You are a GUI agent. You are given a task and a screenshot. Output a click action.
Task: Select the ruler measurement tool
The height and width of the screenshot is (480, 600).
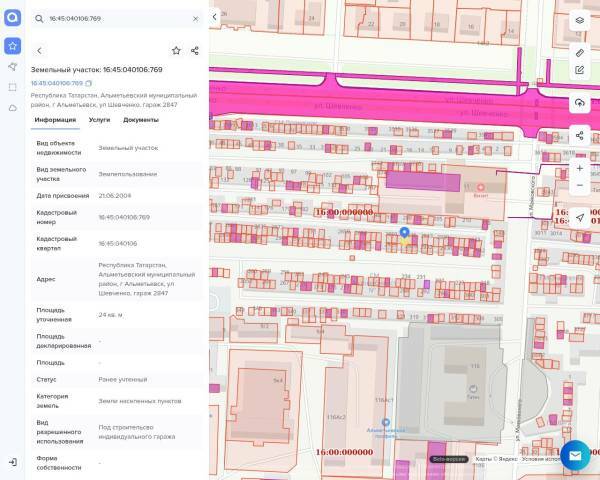(x=580, y=51)
